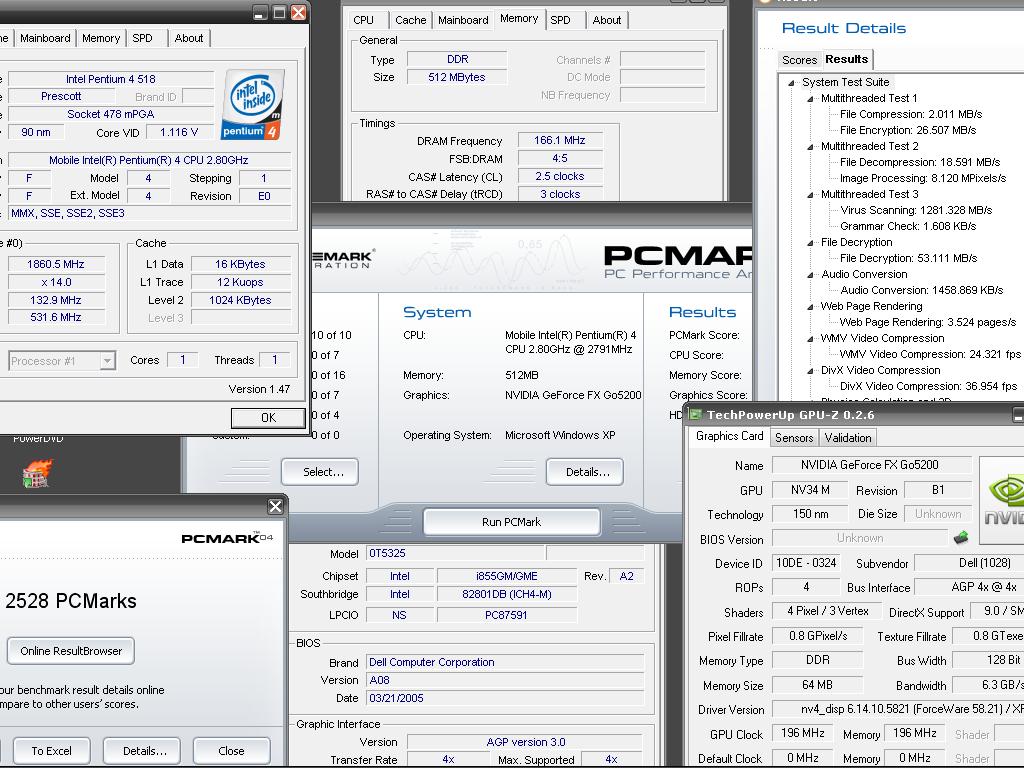Viewport: 1024px width, 768px height.
Task: Click the mainboard Model field 0T5325
Action: point(455,553)
